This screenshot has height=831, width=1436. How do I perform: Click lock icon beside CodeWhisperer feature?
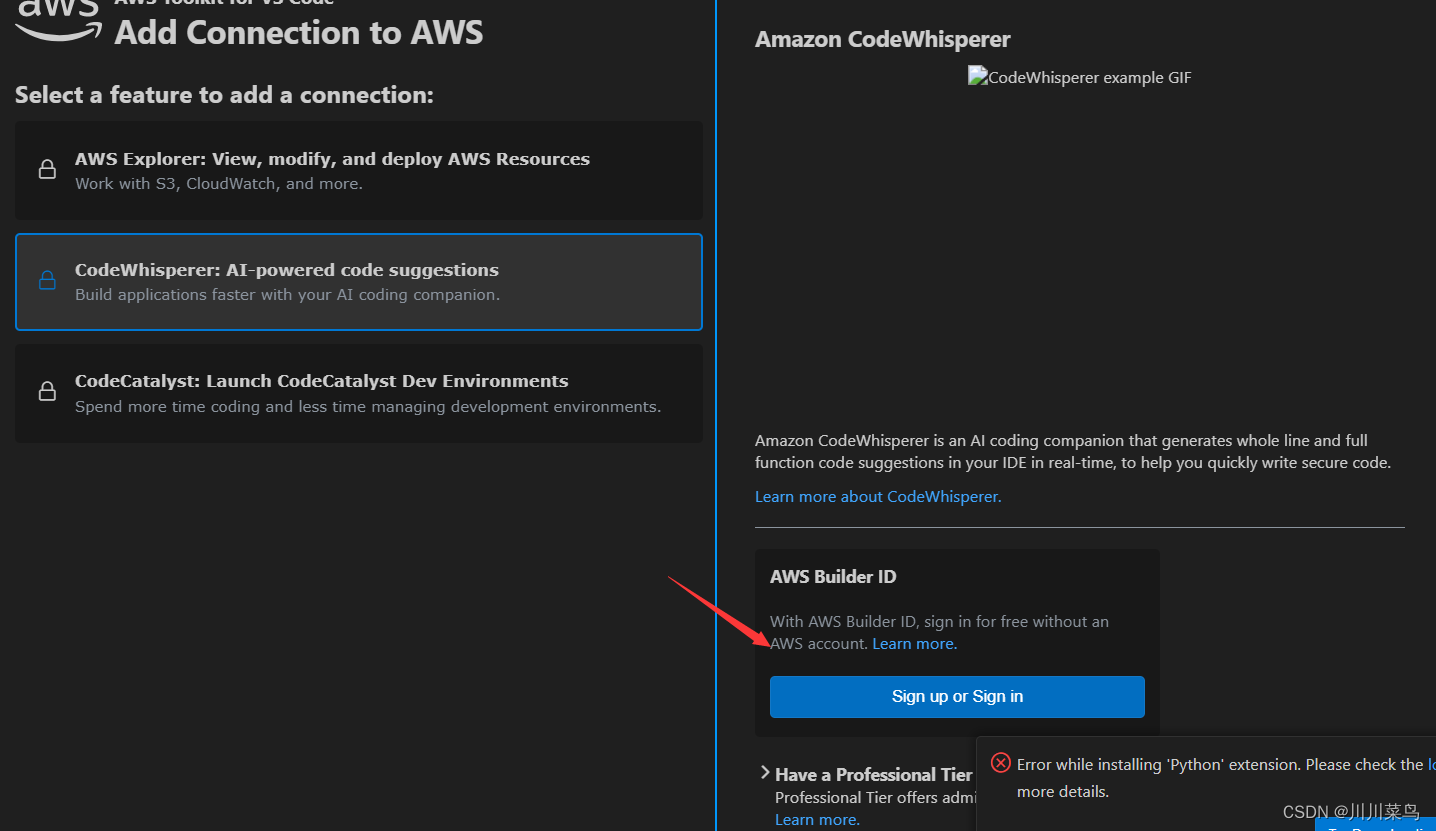click(x=47, y=280)
